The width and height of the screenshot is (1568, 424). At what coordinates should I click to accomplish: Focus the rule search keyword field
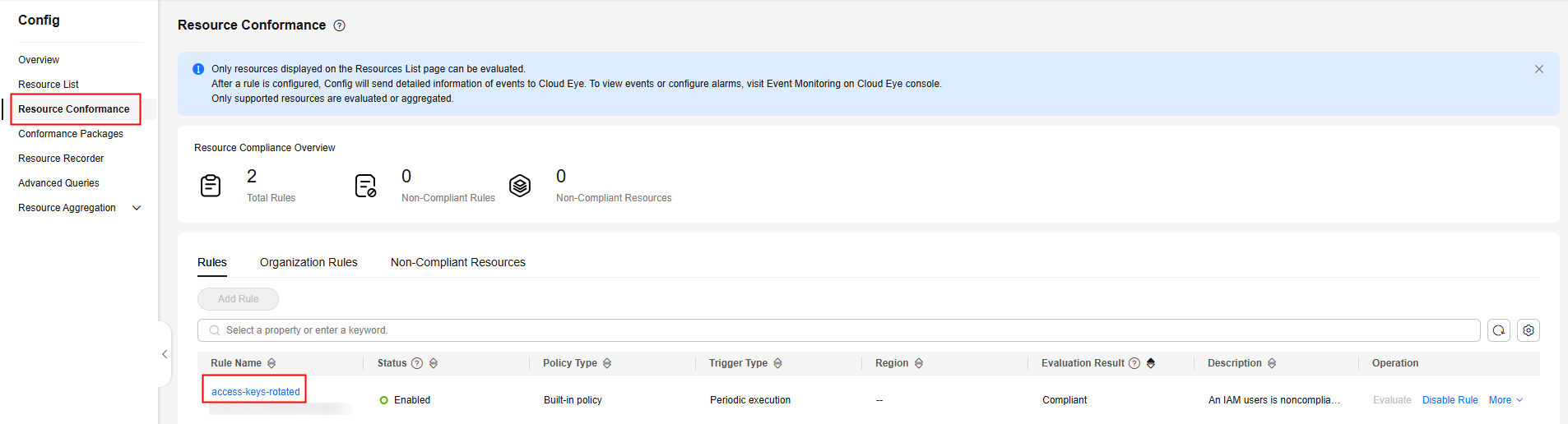point(839,330)
